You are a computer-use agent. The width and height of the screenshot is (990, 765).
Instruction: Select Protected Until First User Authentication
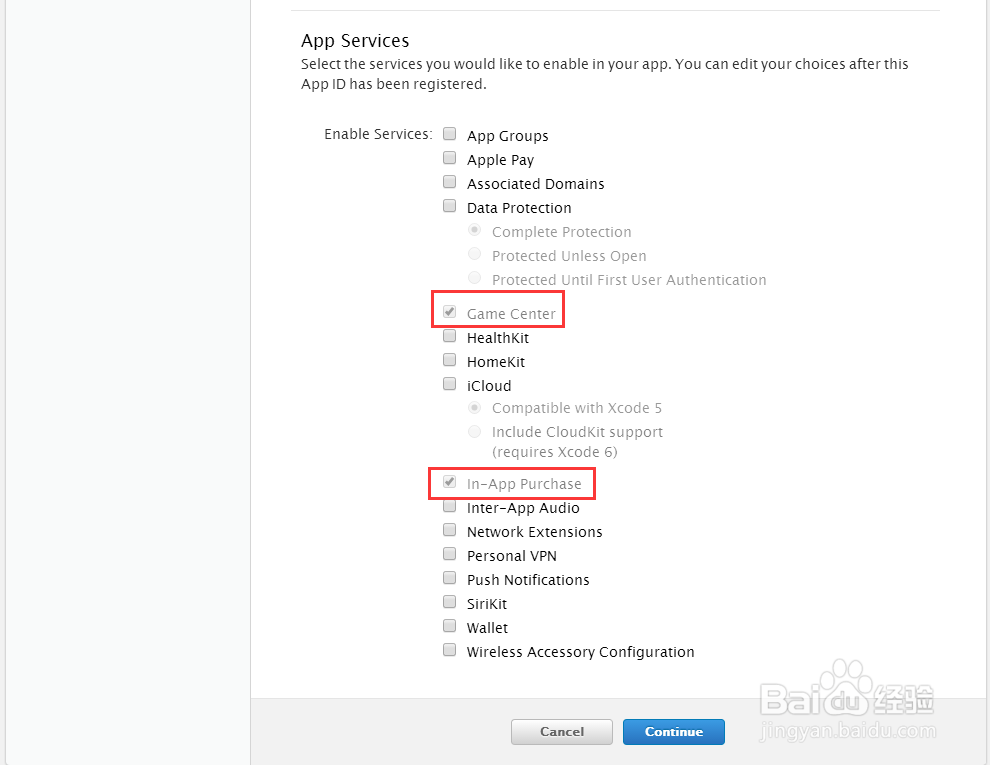[475, 278]
